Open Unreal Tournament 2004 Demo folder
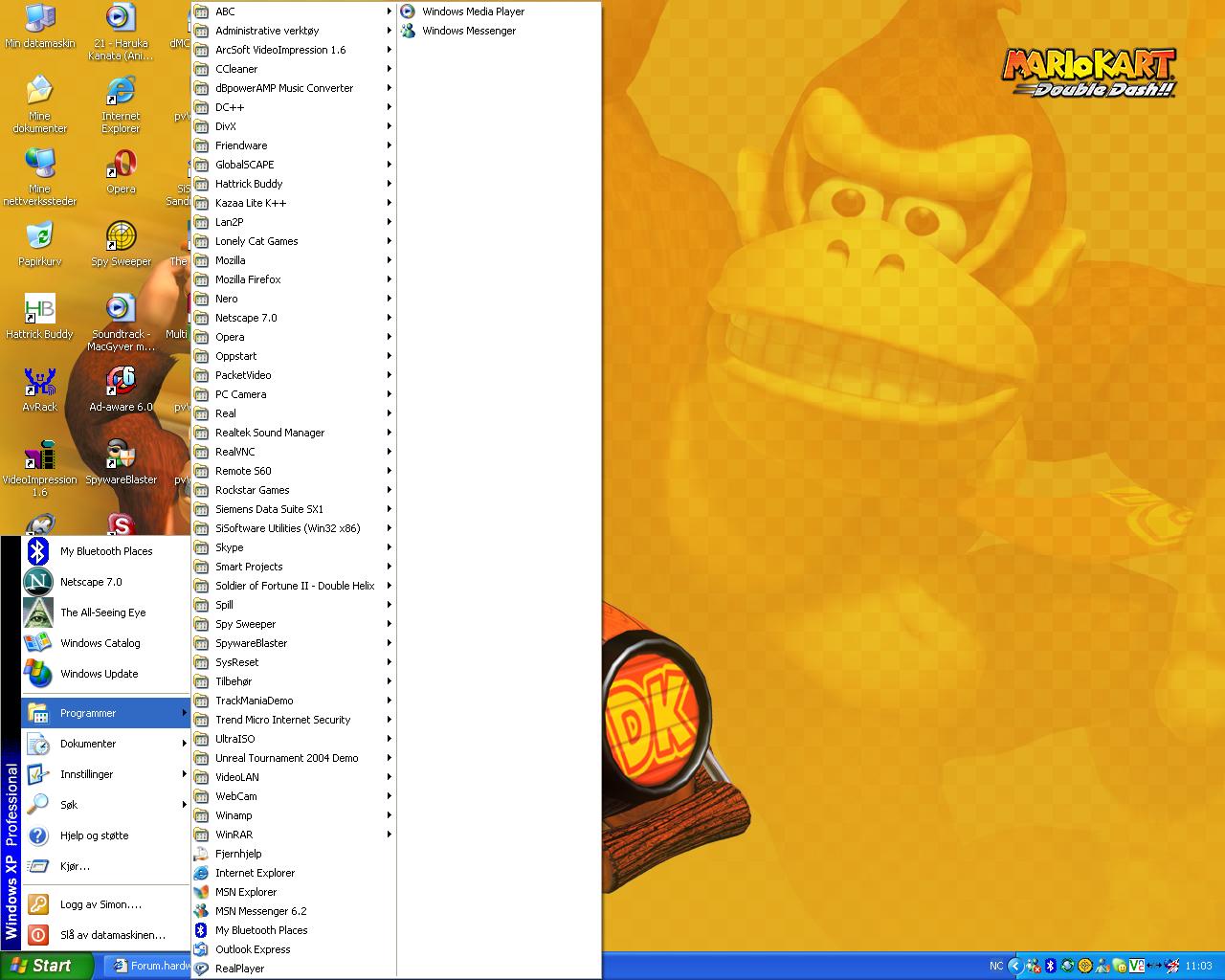This screenshot has width=1225, height=980. click(x=294, y=758)
